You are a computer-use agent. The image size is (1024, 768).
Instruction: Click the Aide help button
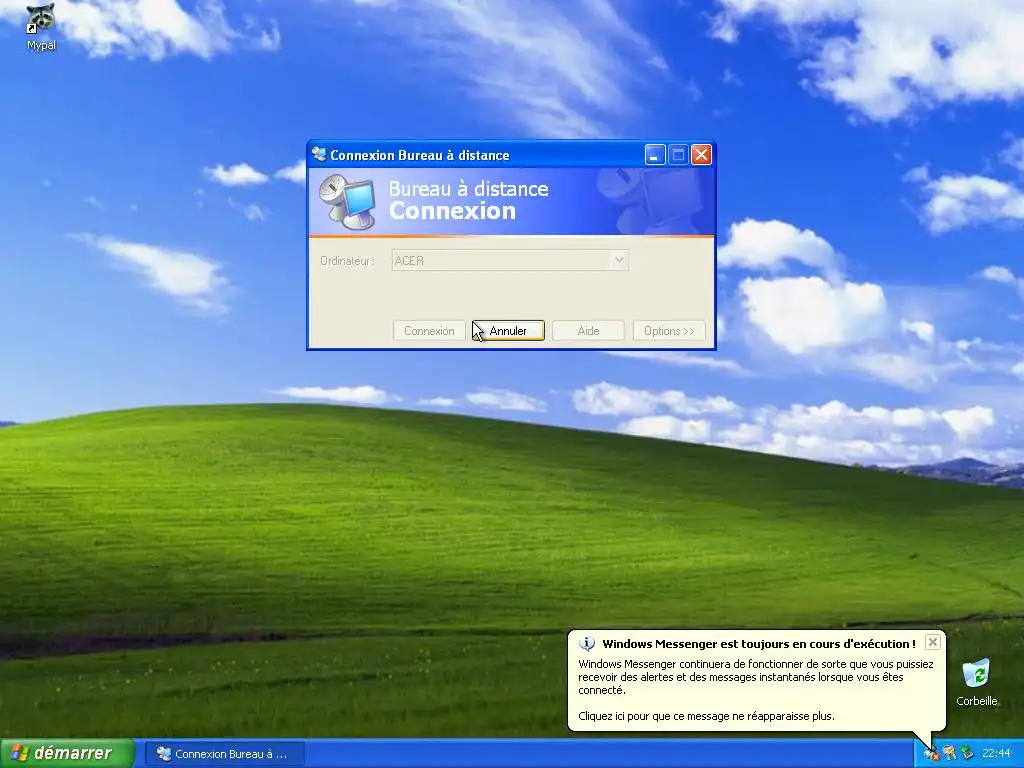(x=588, y=330)
